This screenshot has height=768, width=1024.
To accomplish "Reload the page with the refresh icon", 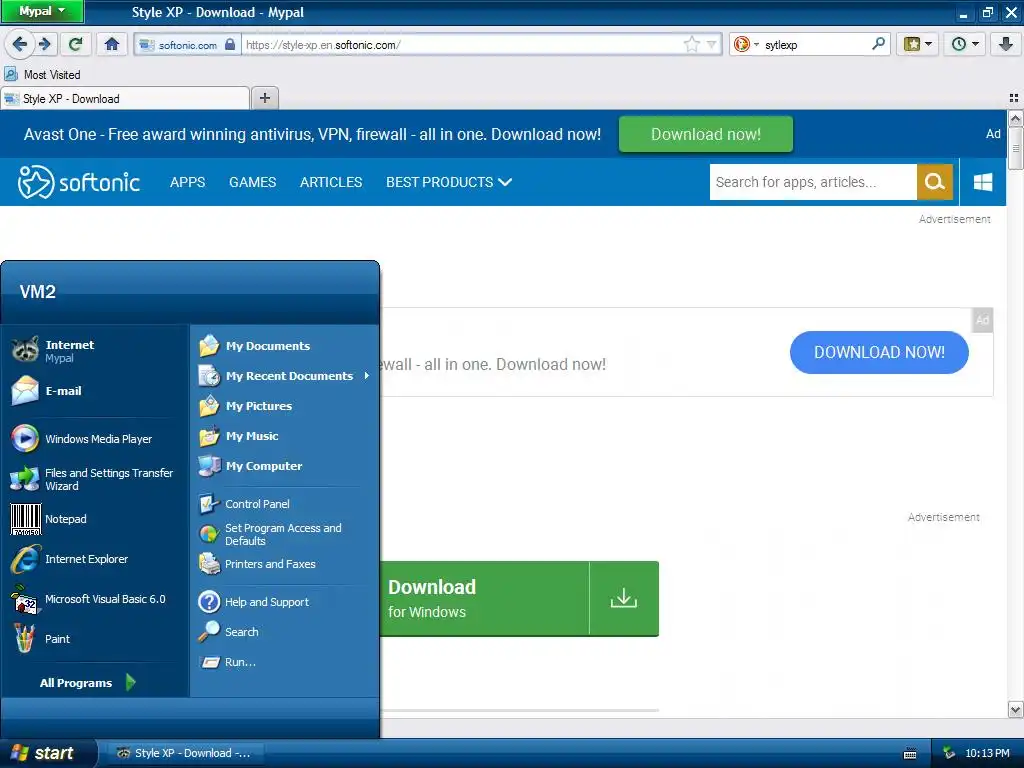I will point(76,44).
